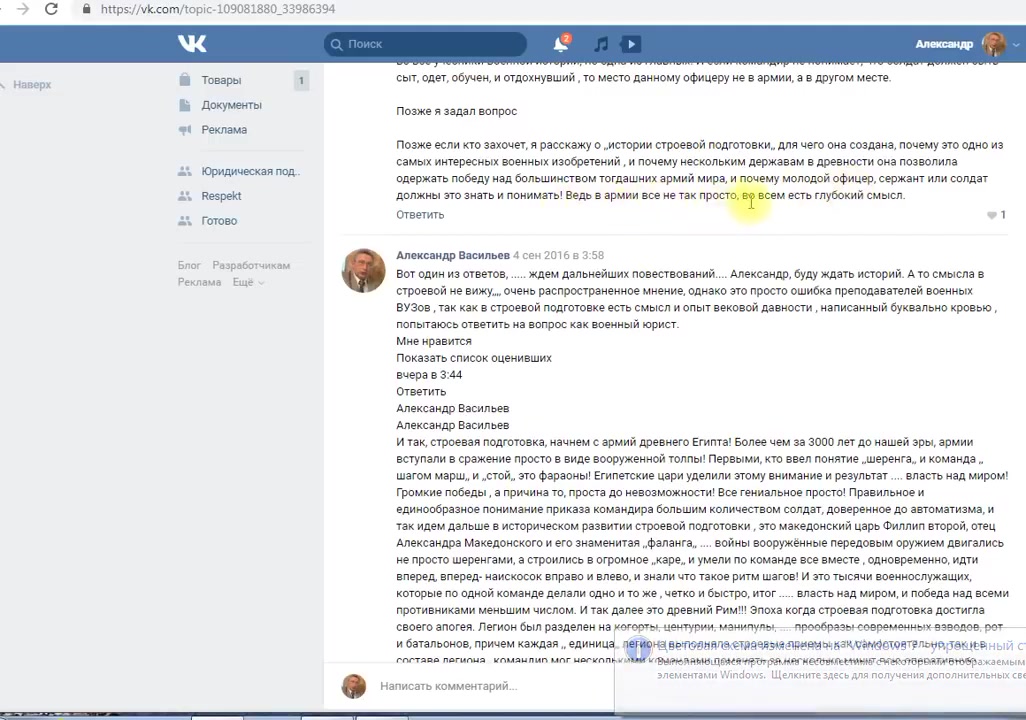Viewport: 1026px width, 720px height.
Task: Open Реклама in the left menu
Action: pyautogui.click(x=224, y=130)
